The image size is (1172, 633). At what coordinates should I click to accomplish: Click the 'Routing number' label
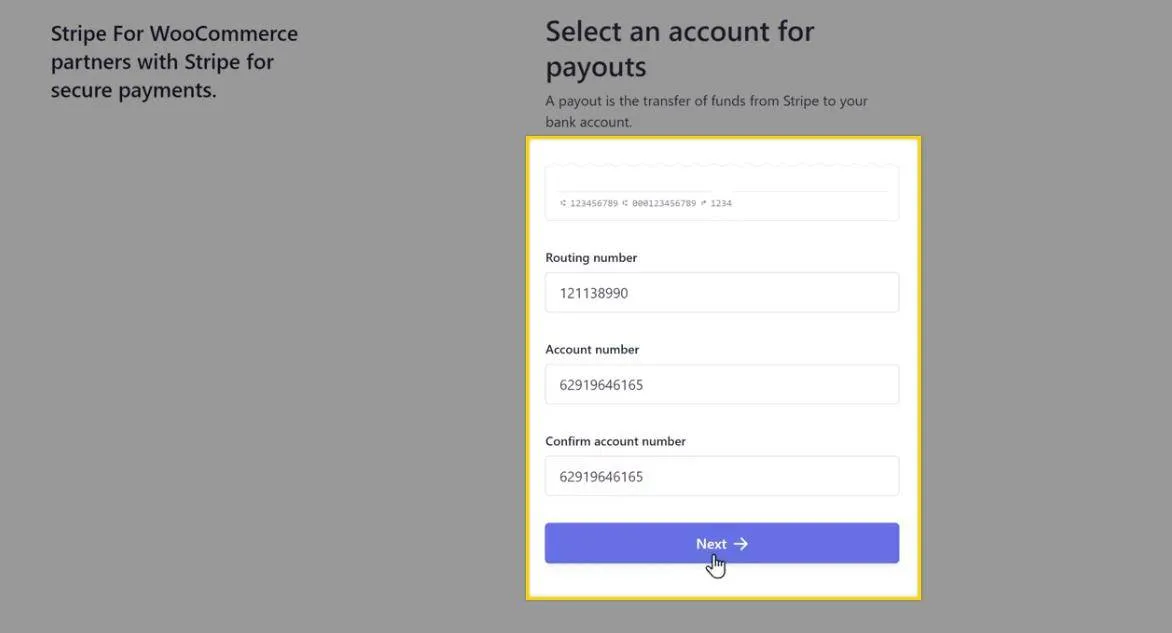pyautogui.click(x=591, y=258)
